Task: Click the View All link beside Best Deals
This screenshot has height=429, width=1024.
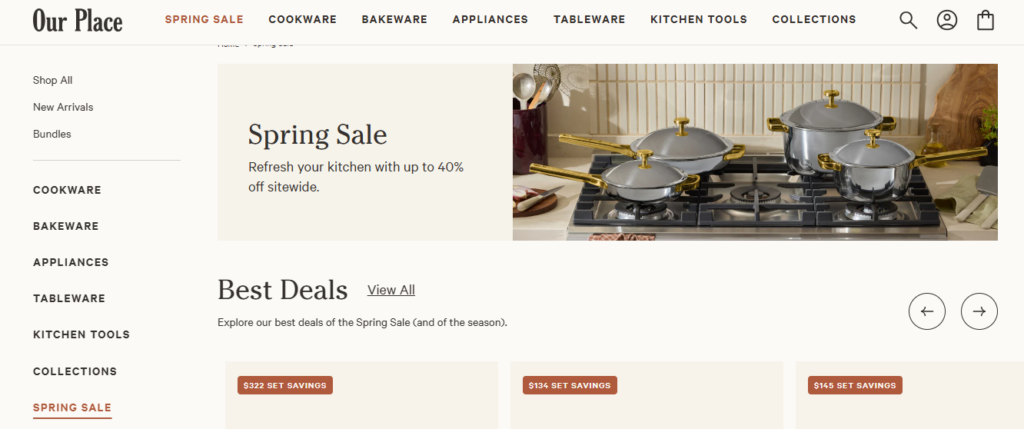Action: [x=391, y=290]
